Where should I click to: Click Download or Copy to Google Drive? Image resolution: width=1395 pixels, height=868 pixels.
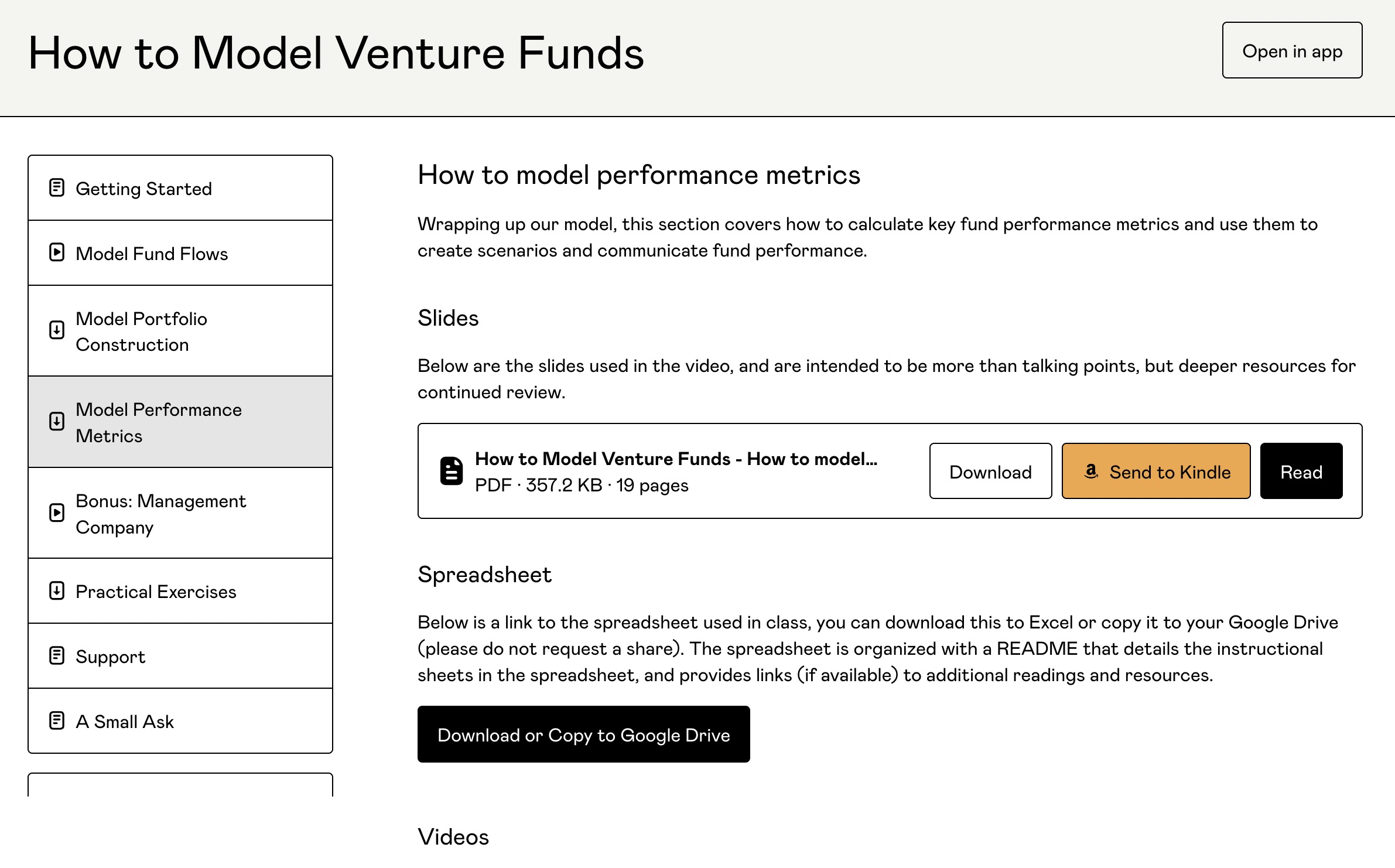point(584,734)
